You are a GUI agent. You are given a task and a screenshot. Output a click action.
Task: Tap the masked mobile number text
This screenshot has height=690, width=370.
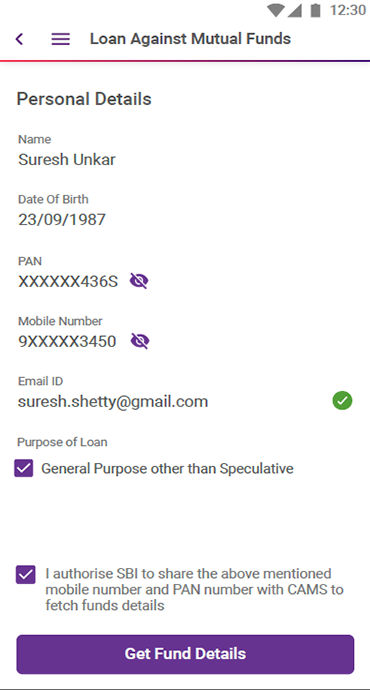tap(67, 341)
